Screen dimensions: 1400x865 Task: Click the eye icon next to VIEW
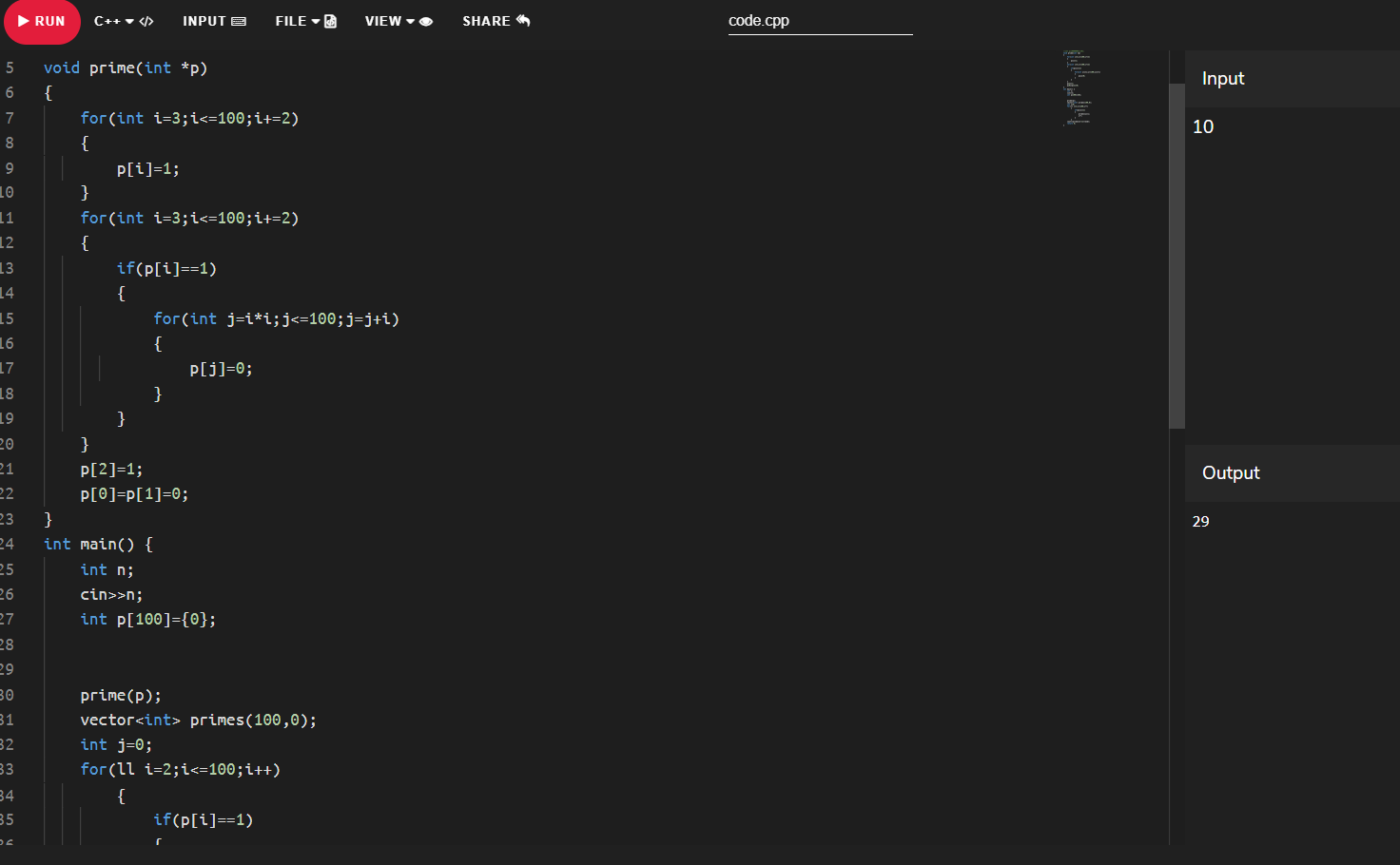426,21
